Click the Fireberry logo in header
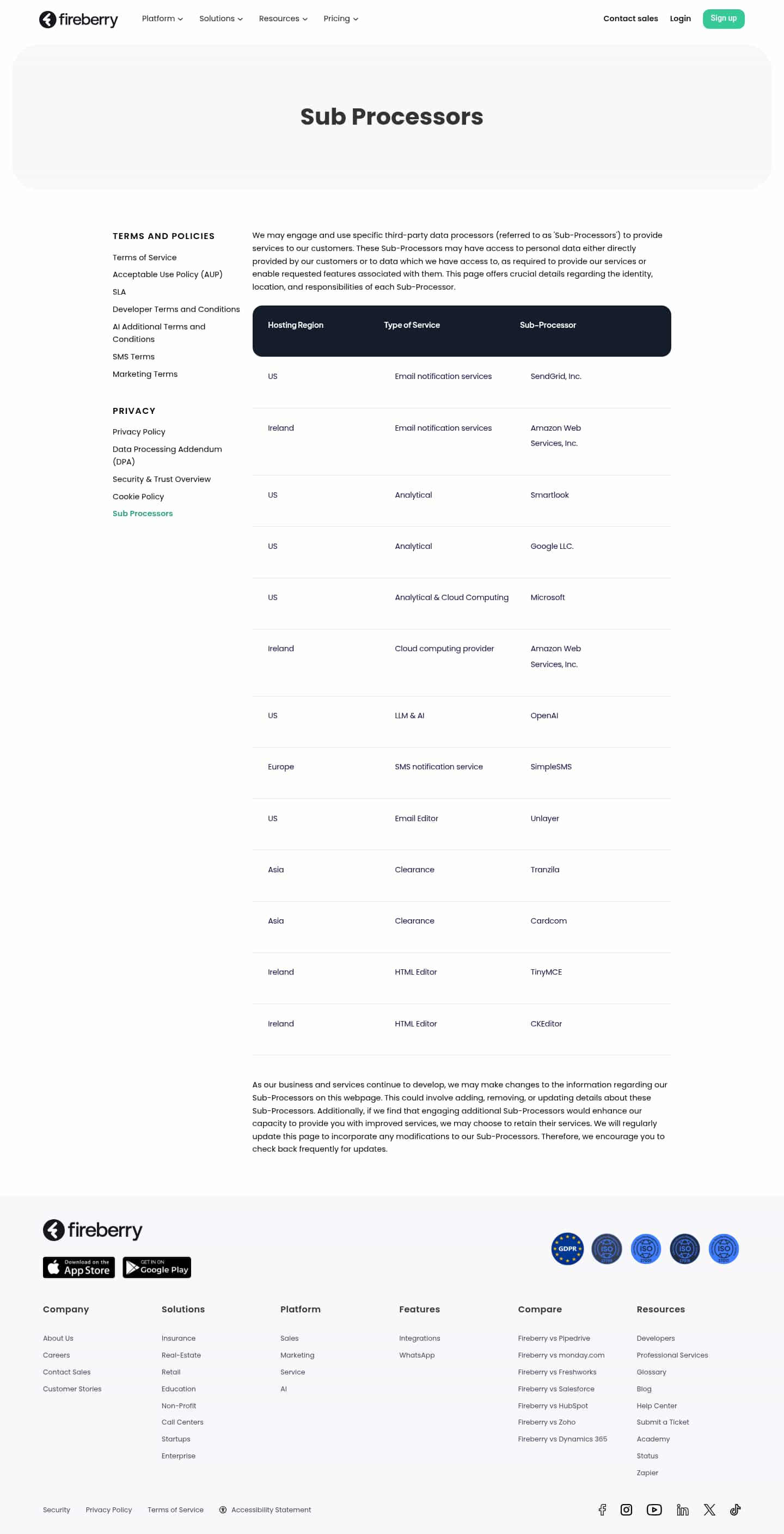The height and width of the screenshot is (1534, 784). [x=78, y=19]
